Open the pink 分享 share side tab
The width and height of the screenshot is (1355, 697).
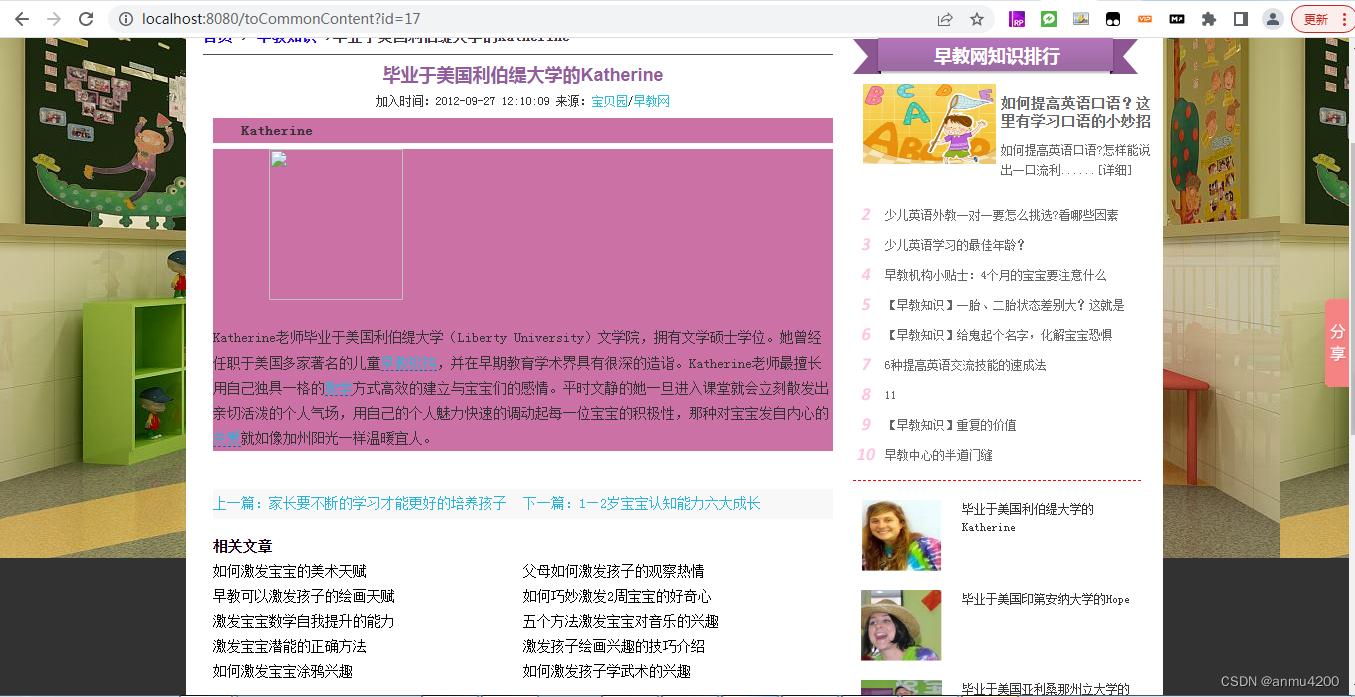[1337, 342]
